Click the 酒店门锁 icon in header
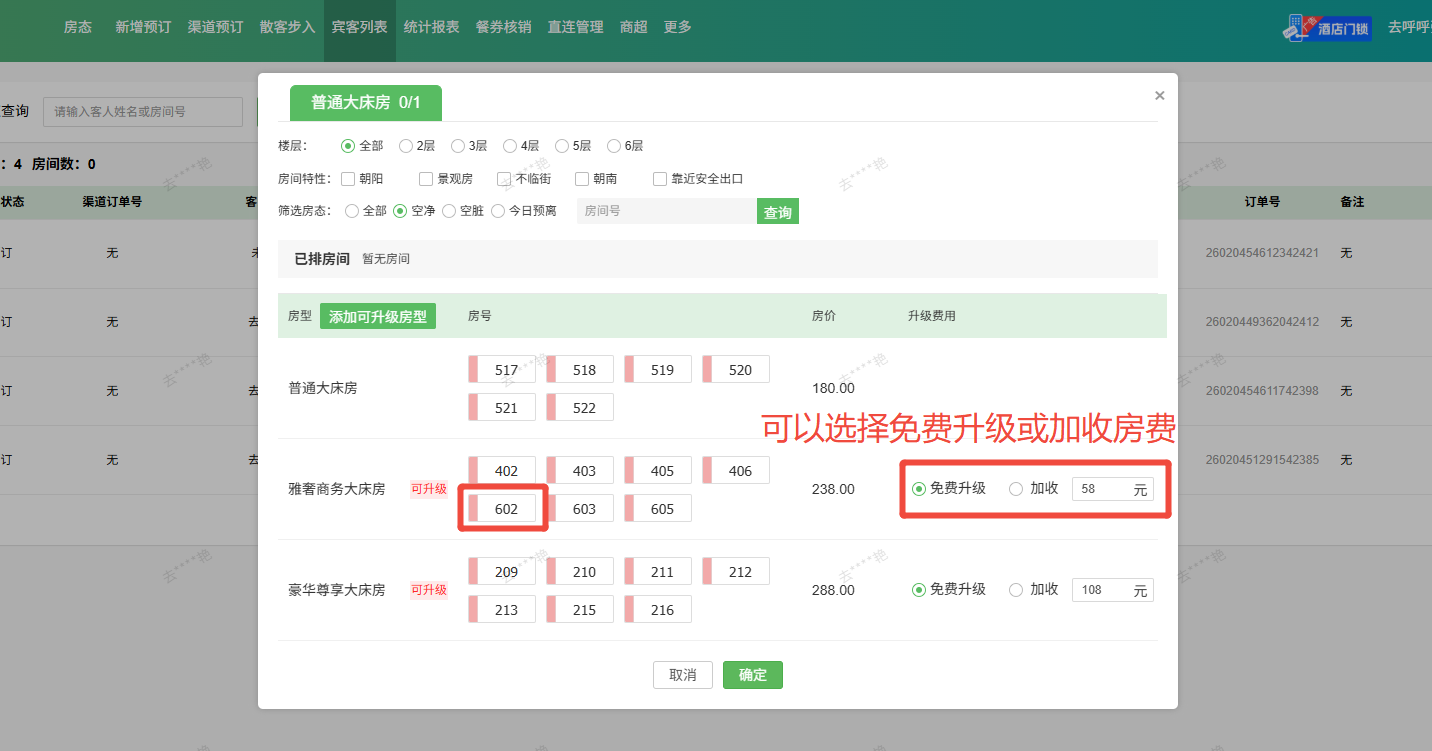This screenshot has width=1432, height=751. (x=1327, y=28)
